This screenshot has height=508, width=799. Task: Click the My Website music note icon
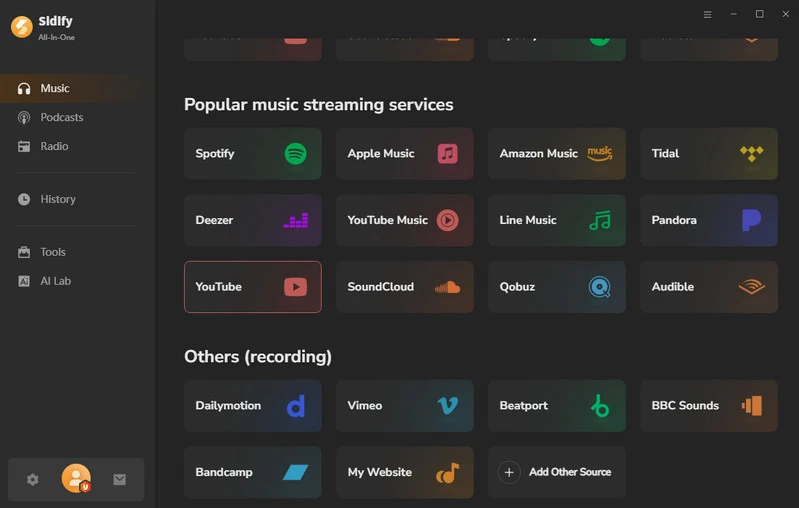(x=447, y=473)
